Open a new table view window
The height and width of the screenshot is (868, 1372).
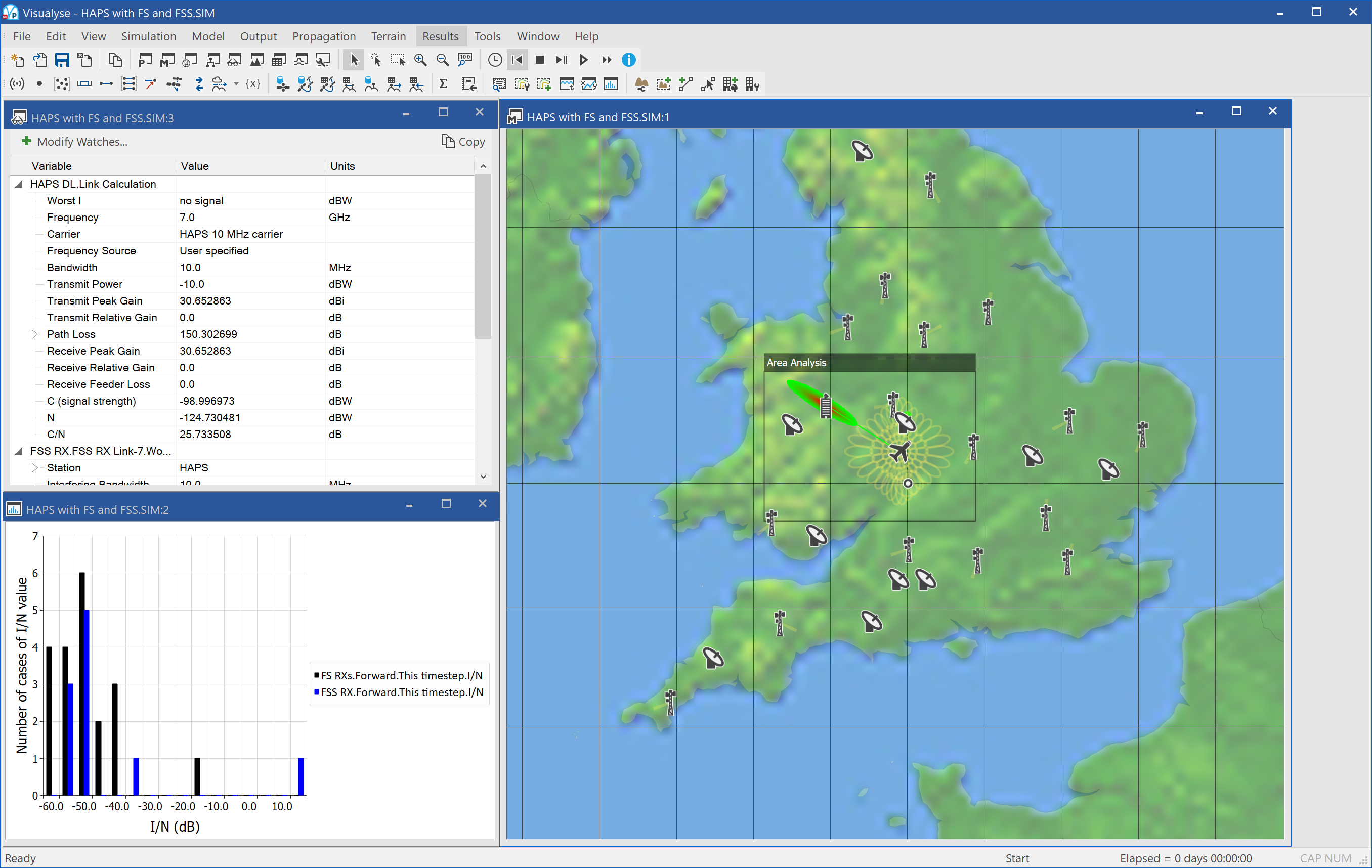pyautogui.click(x=279, y=60)
